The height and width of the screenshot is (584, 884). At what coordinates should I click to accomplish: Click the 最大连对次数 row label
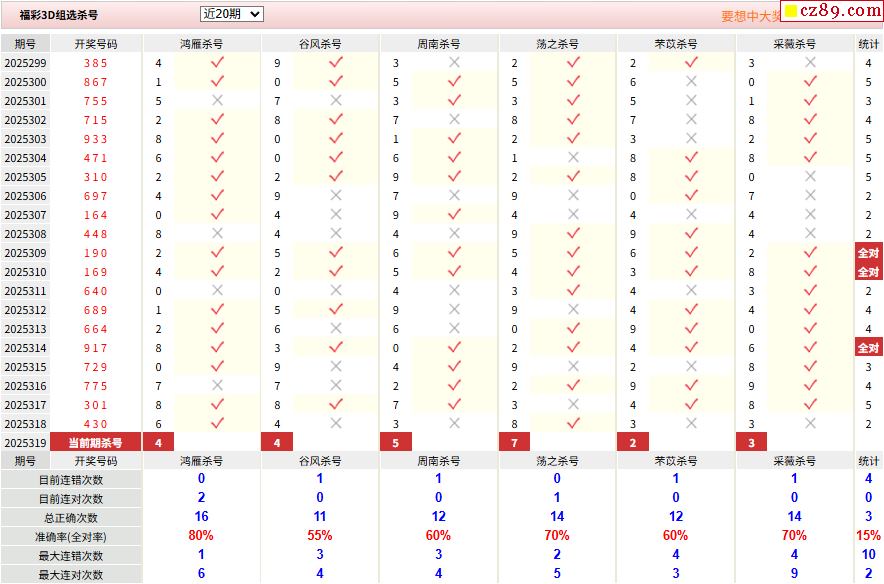[71, 575]
